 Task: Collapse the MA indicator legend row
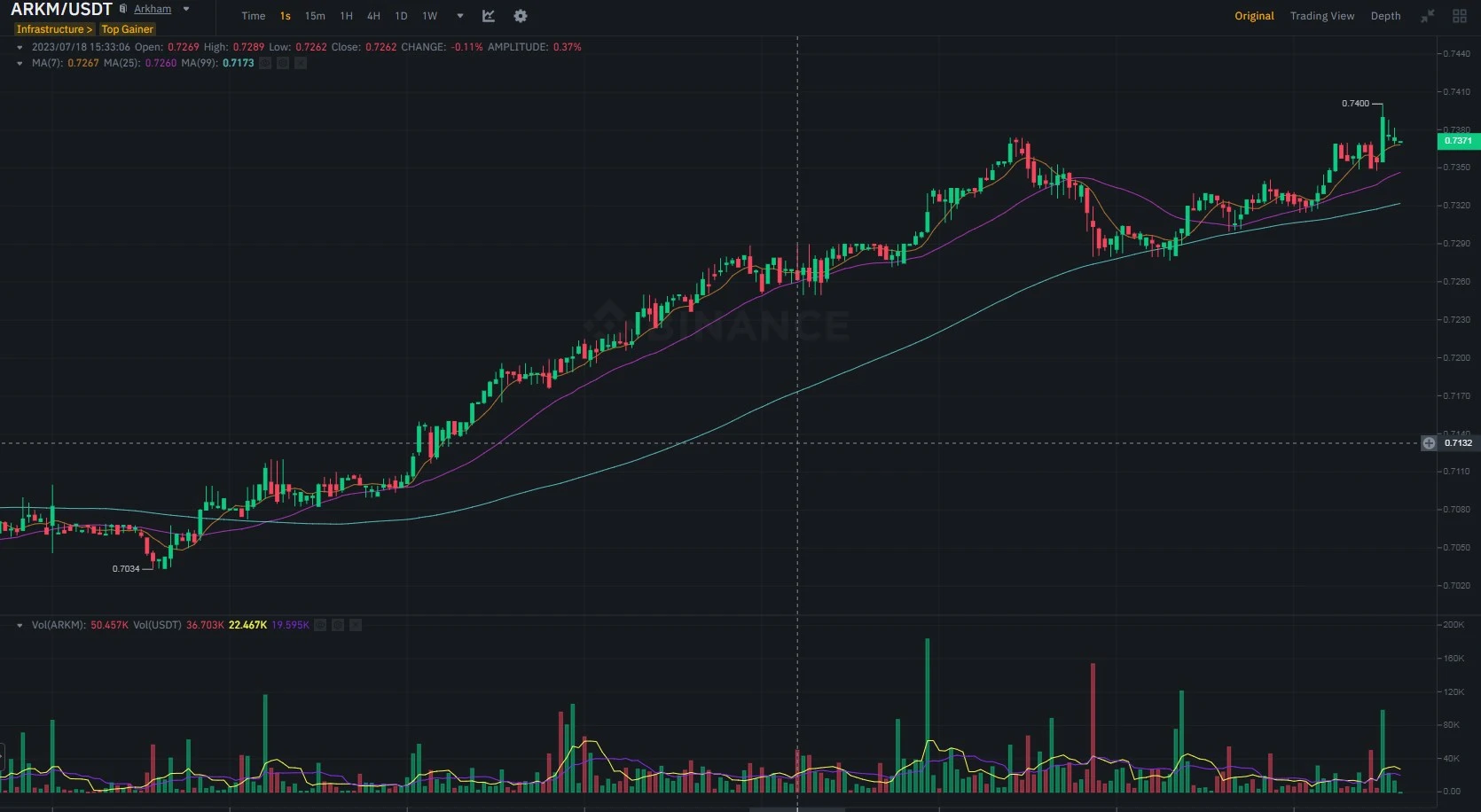coord(20,63)
